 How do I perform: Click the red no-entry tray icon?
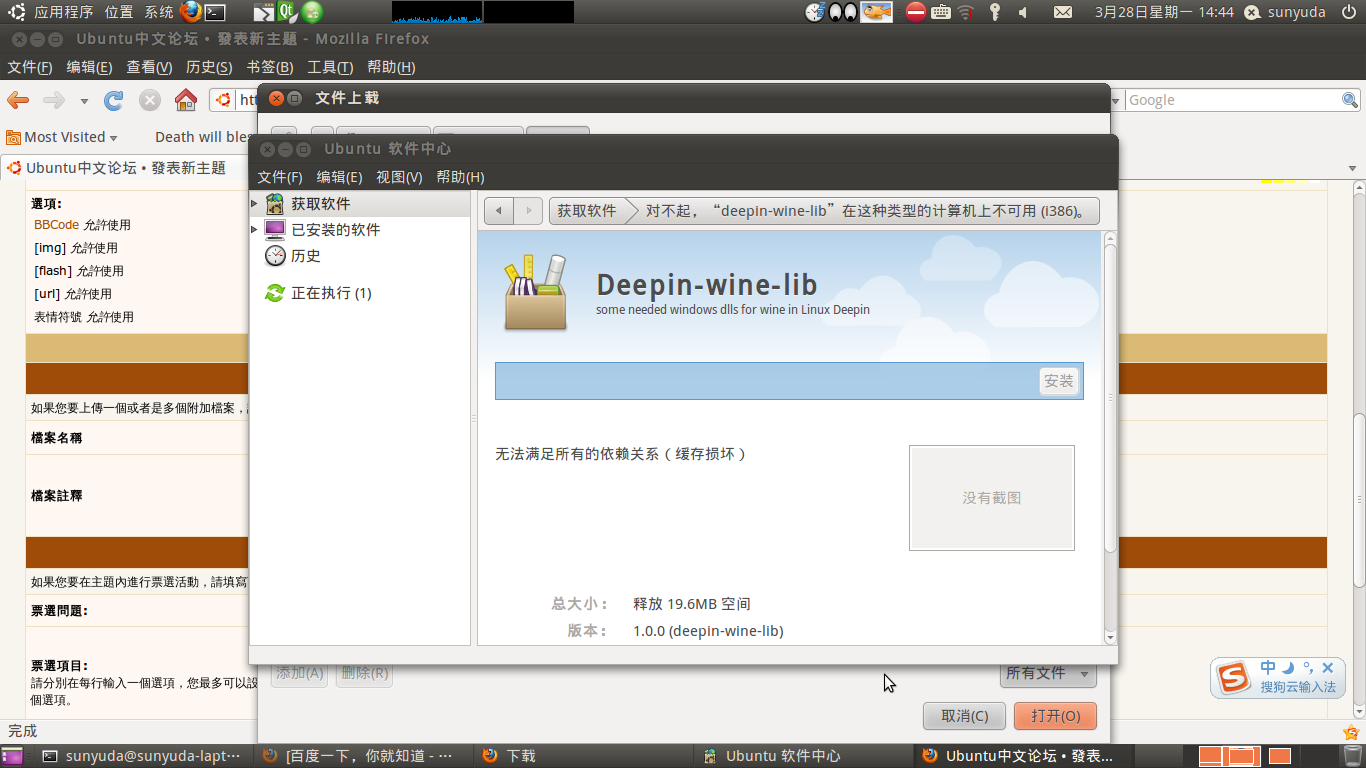tap(916, 12)
